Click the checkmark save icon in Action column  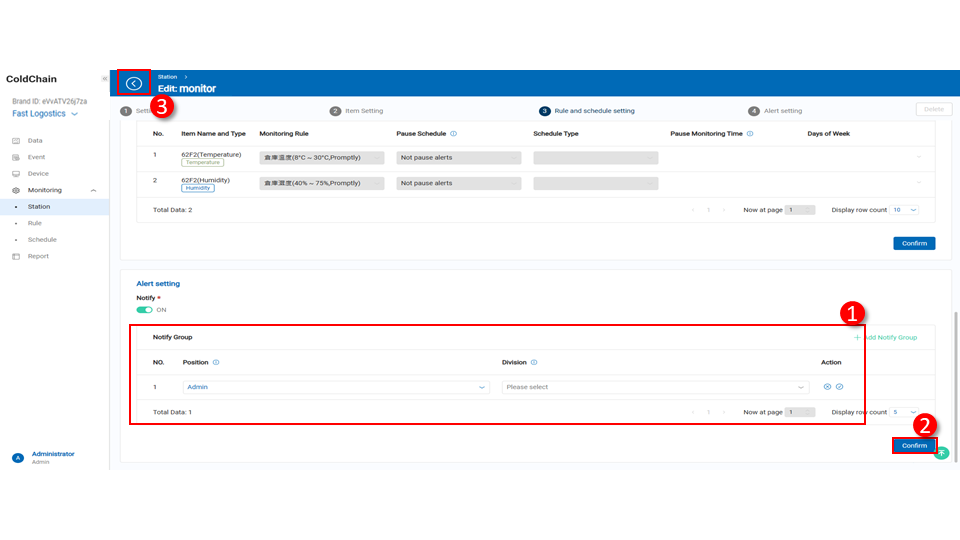tap(840, 387)
